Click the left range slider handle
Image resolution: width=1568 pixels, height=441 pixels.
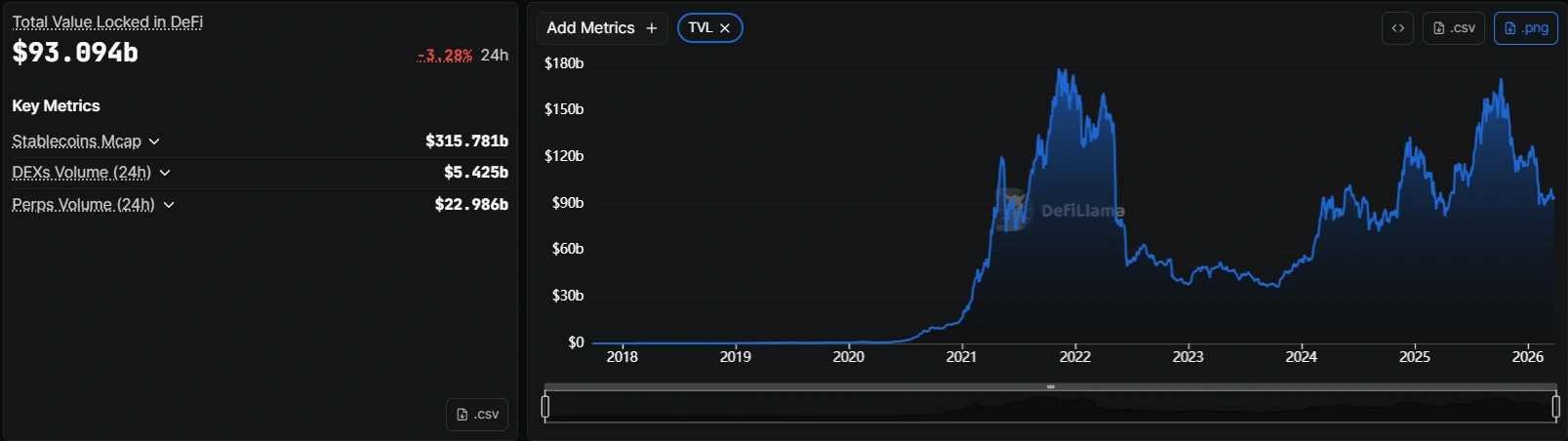click(x=545, y=407)
